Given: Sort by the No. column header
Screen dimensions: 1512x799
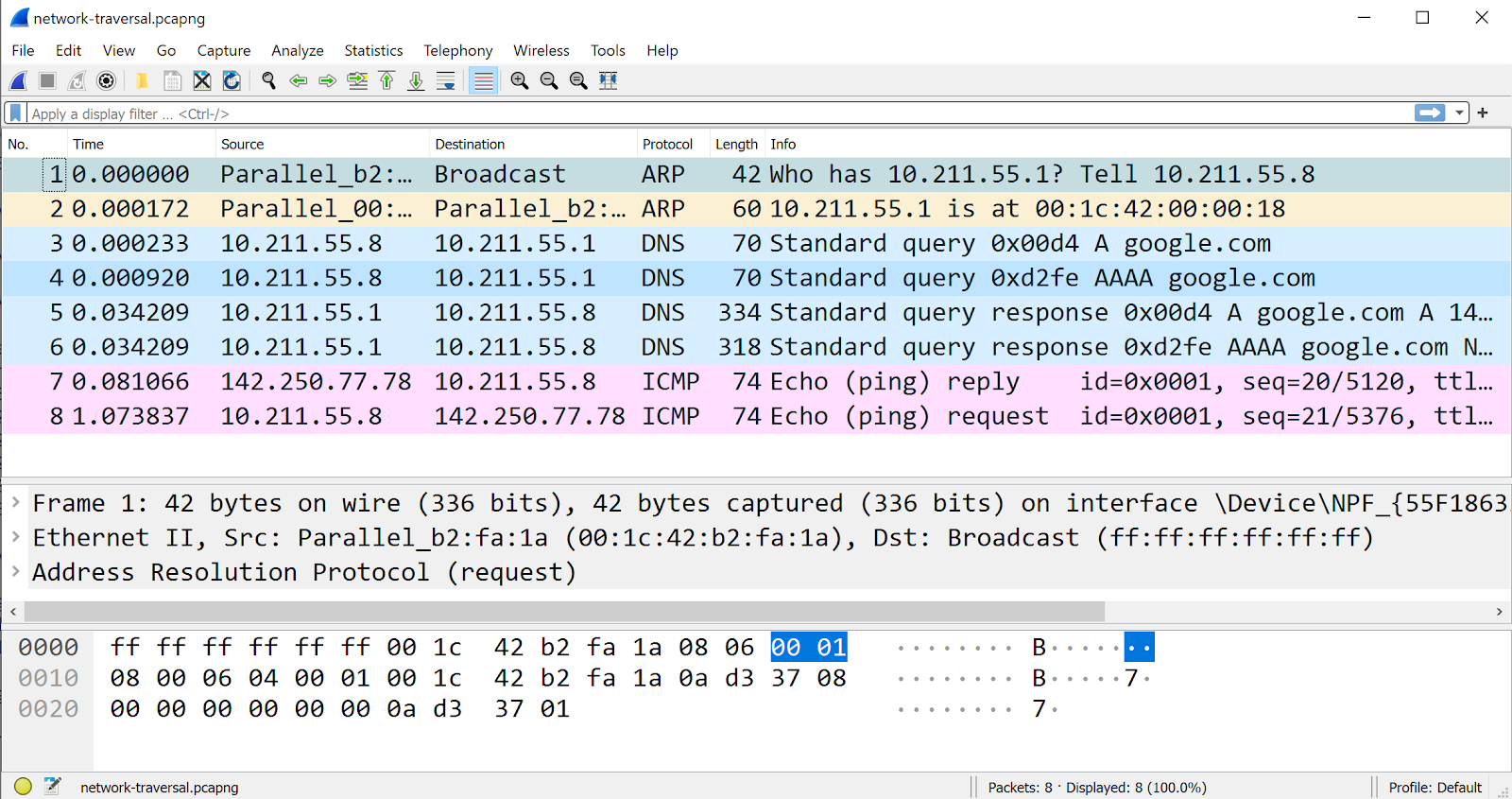Looking at the screenshot, I should click(35, 144).
